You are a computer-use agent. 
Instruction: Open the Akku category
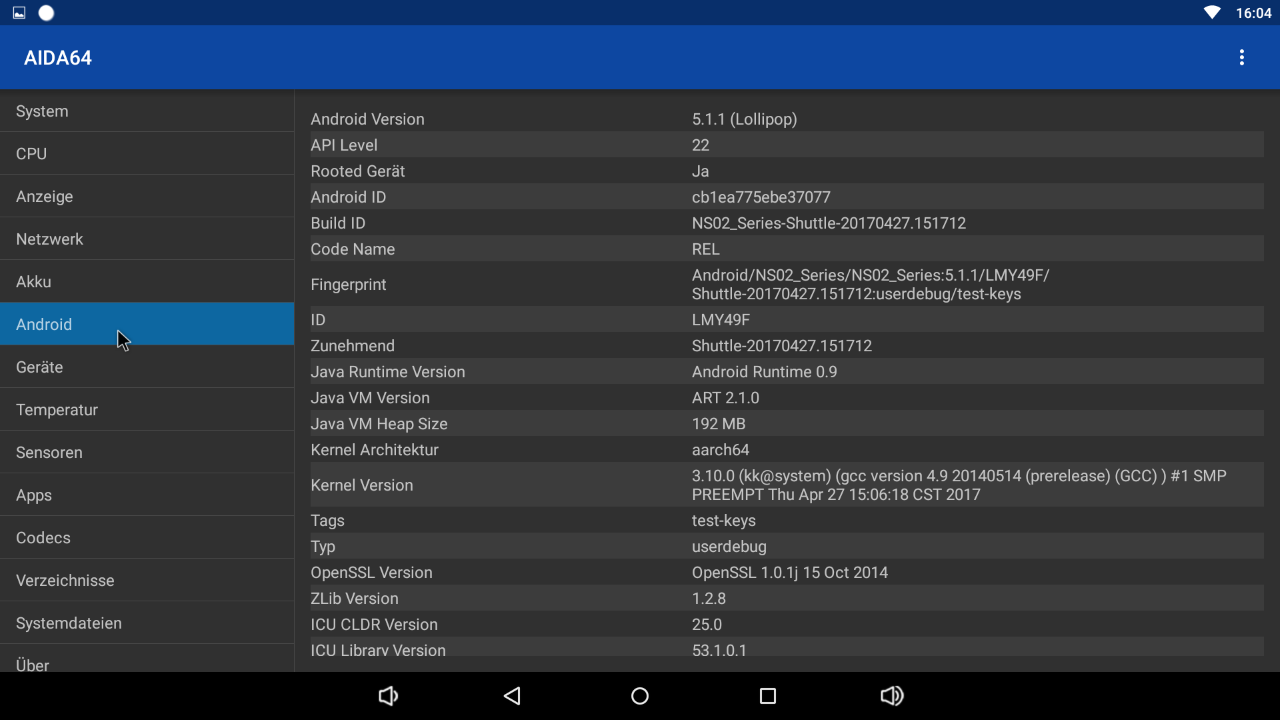147,282
